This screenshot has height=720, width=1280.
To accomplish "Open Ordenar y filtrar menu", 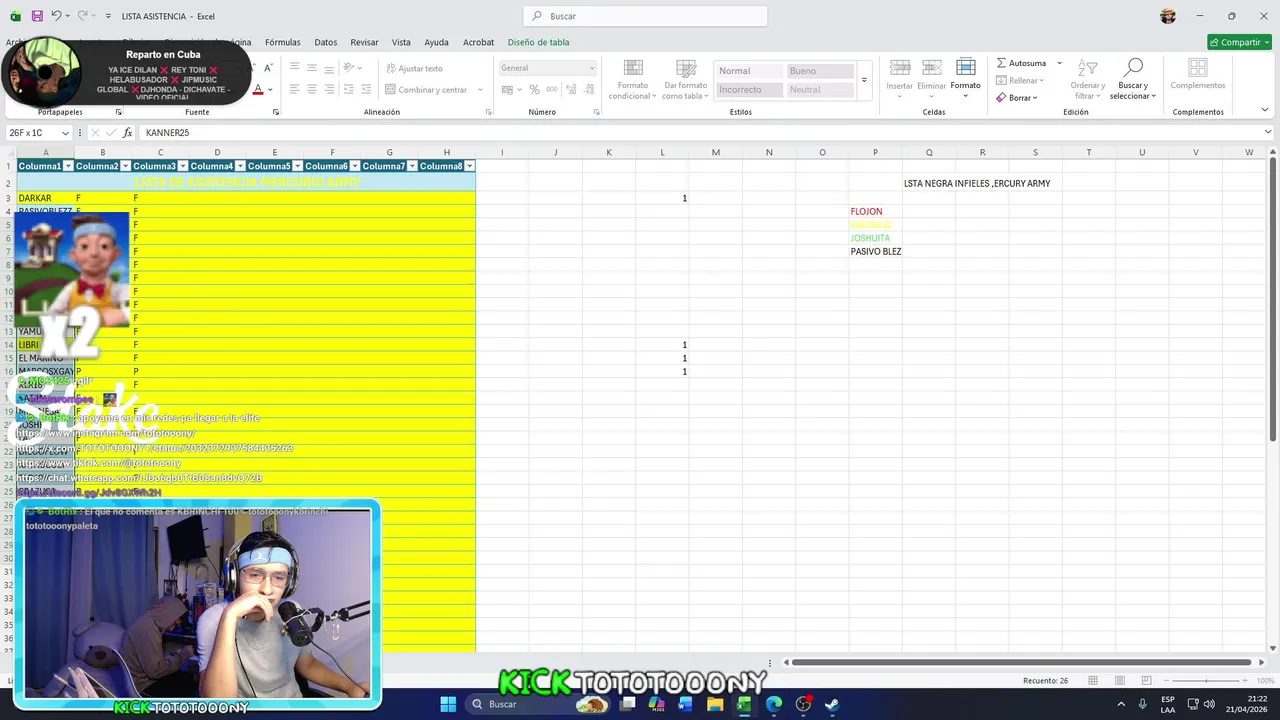I will click(x=1087, y=79).
